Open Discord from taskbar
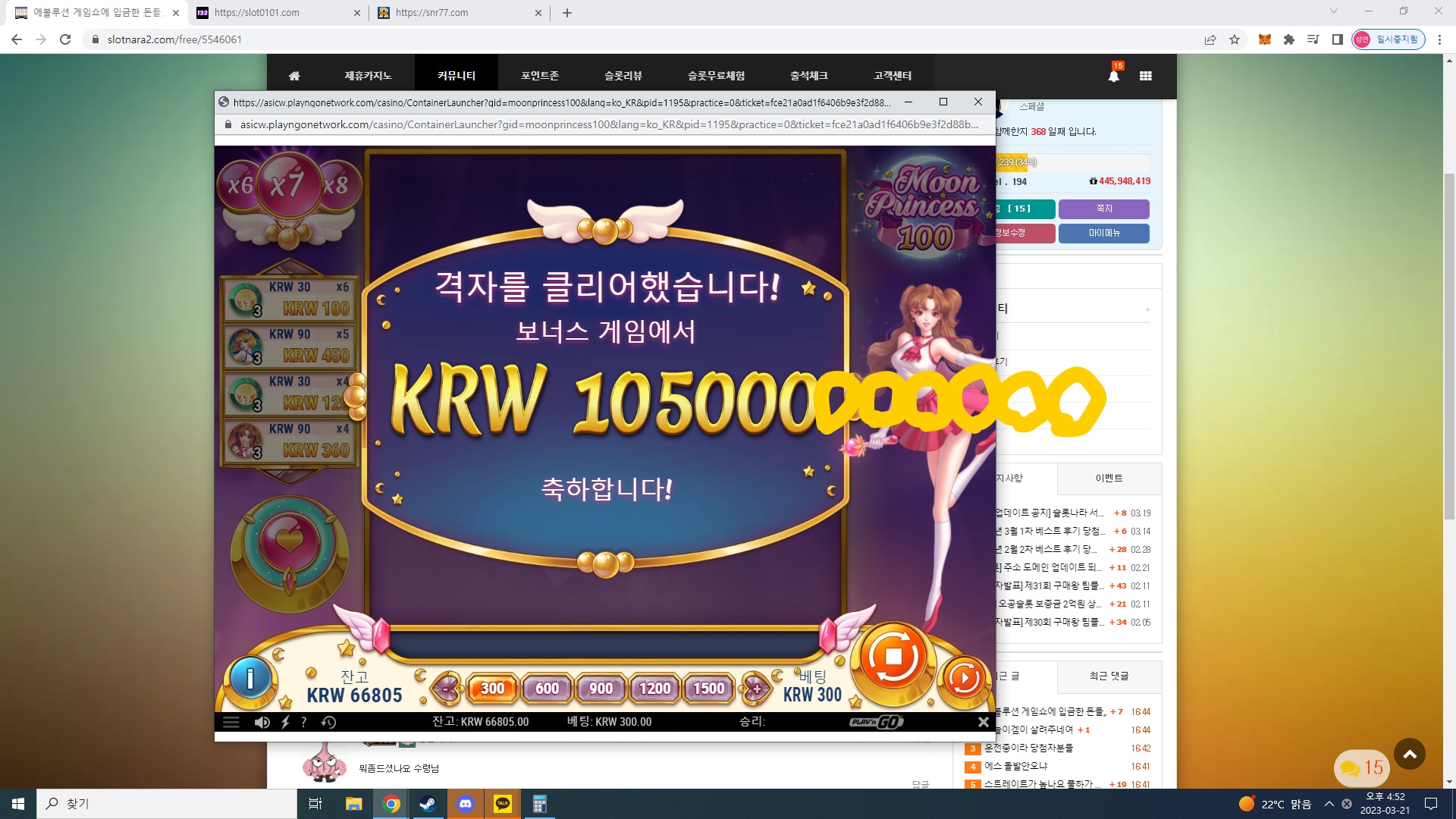 click(x=466, y=804)
